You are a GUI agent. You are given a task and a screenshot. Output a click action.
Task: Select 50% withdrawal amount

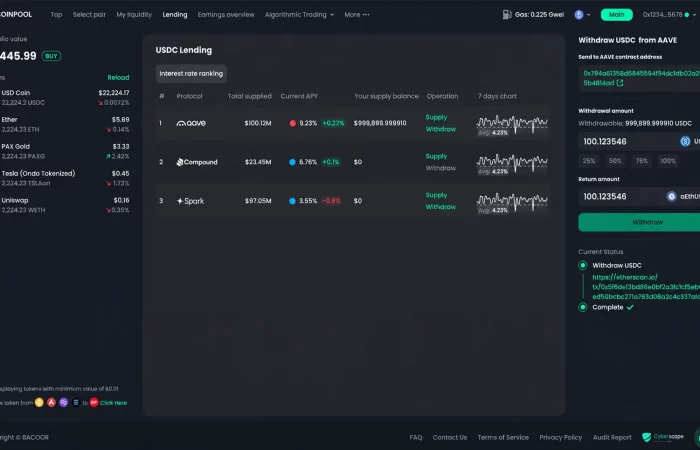615,161
